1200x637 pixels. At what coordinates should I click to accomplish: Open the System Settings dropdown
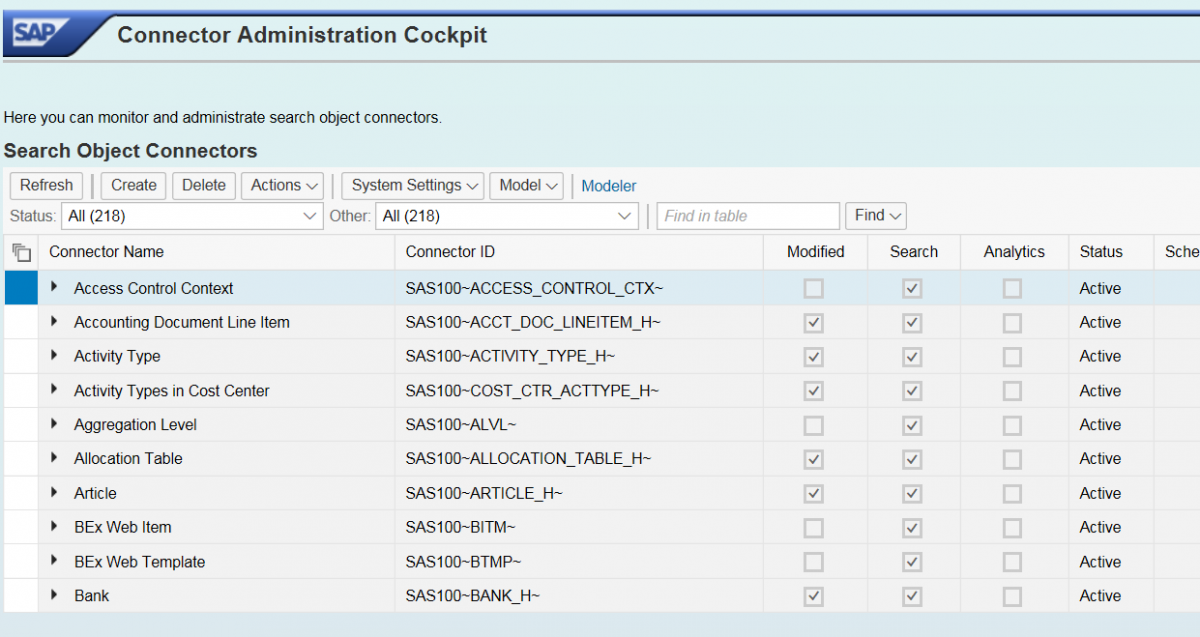[412, 185]
